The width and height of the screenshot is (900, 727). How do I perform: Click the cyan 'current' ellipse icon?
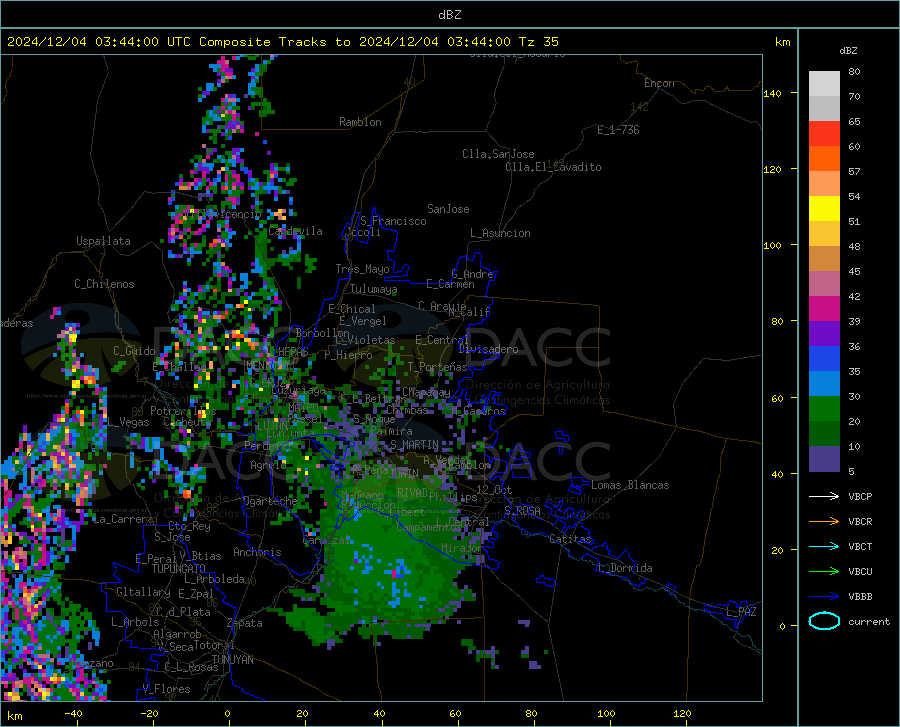click(x=824, y=621)
